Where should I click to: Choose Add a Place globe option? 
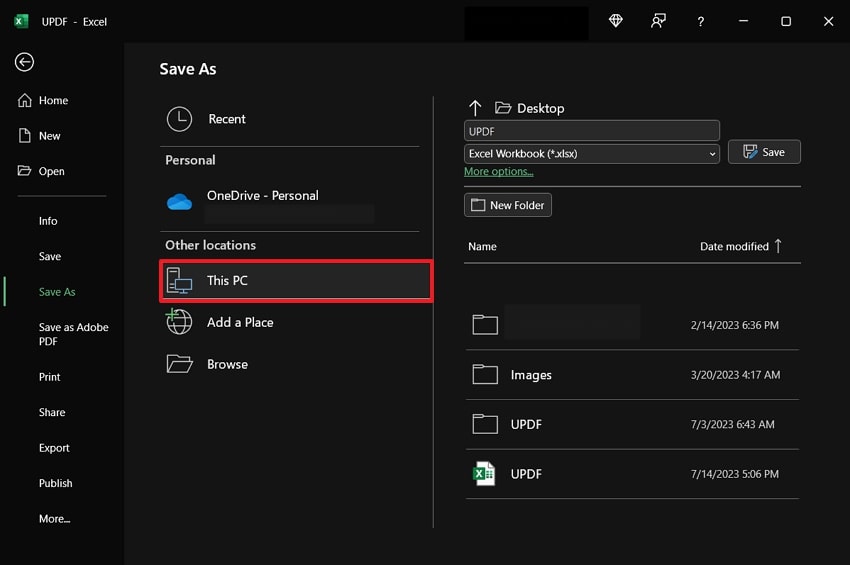239,322
